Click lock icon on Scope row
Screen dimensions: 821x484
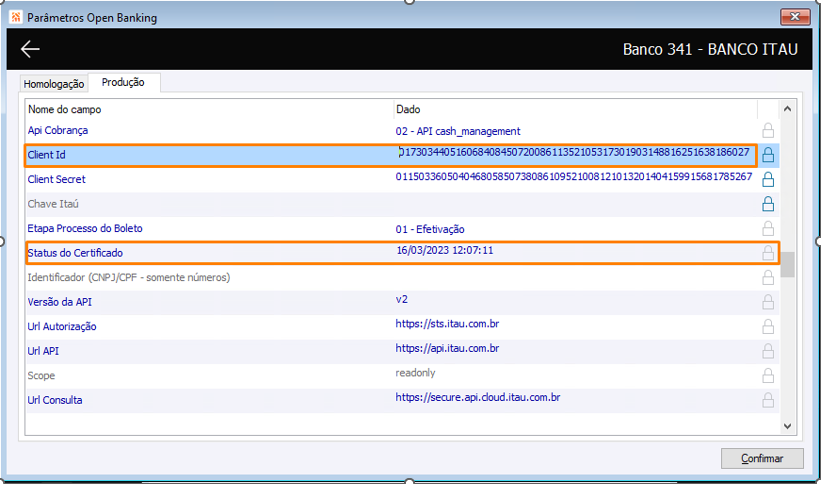tap(768, 375)
